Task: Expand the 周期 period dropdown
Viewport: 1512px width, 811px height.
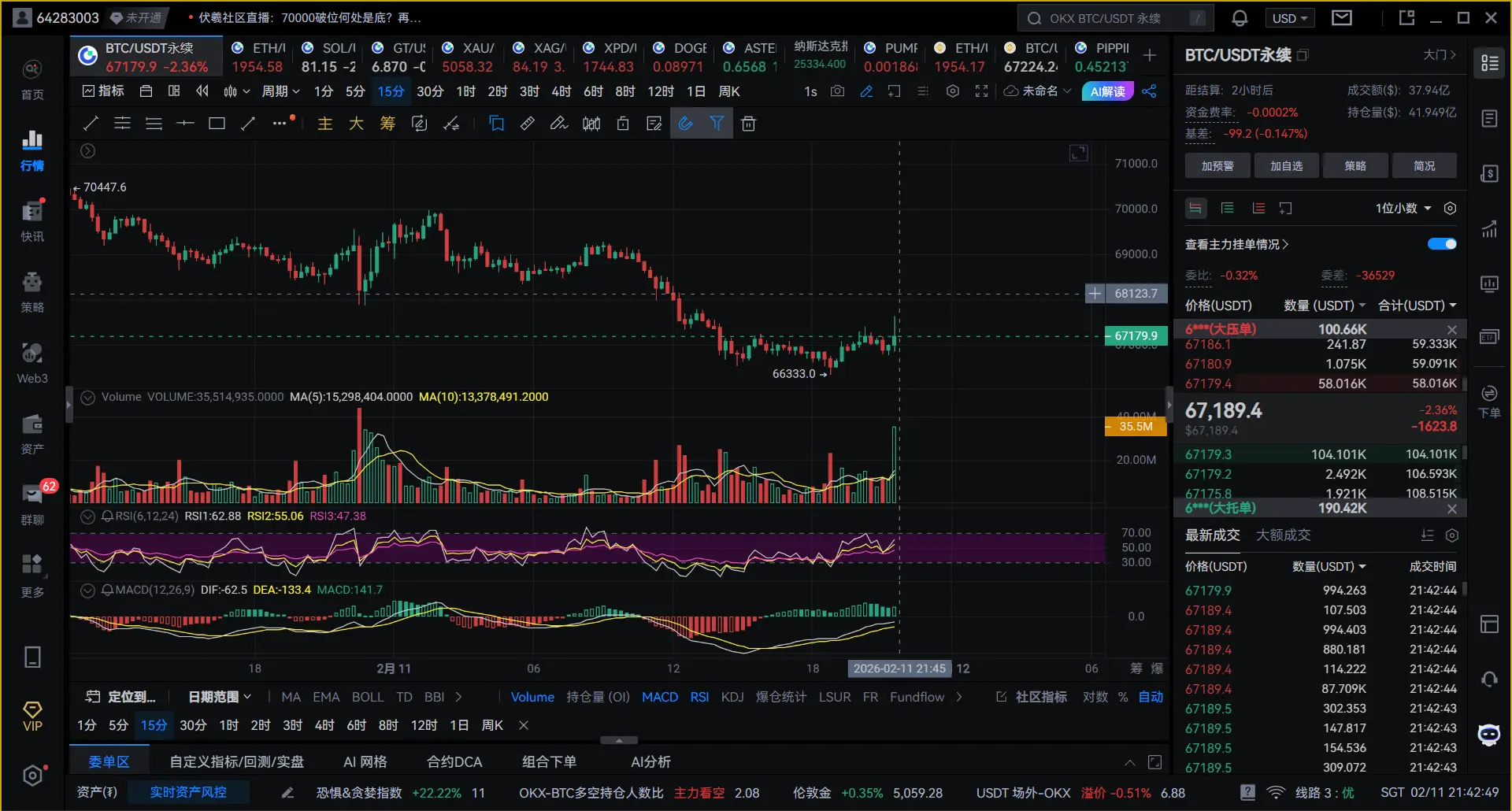Action: pyautogui.click(x=280, y=91)
